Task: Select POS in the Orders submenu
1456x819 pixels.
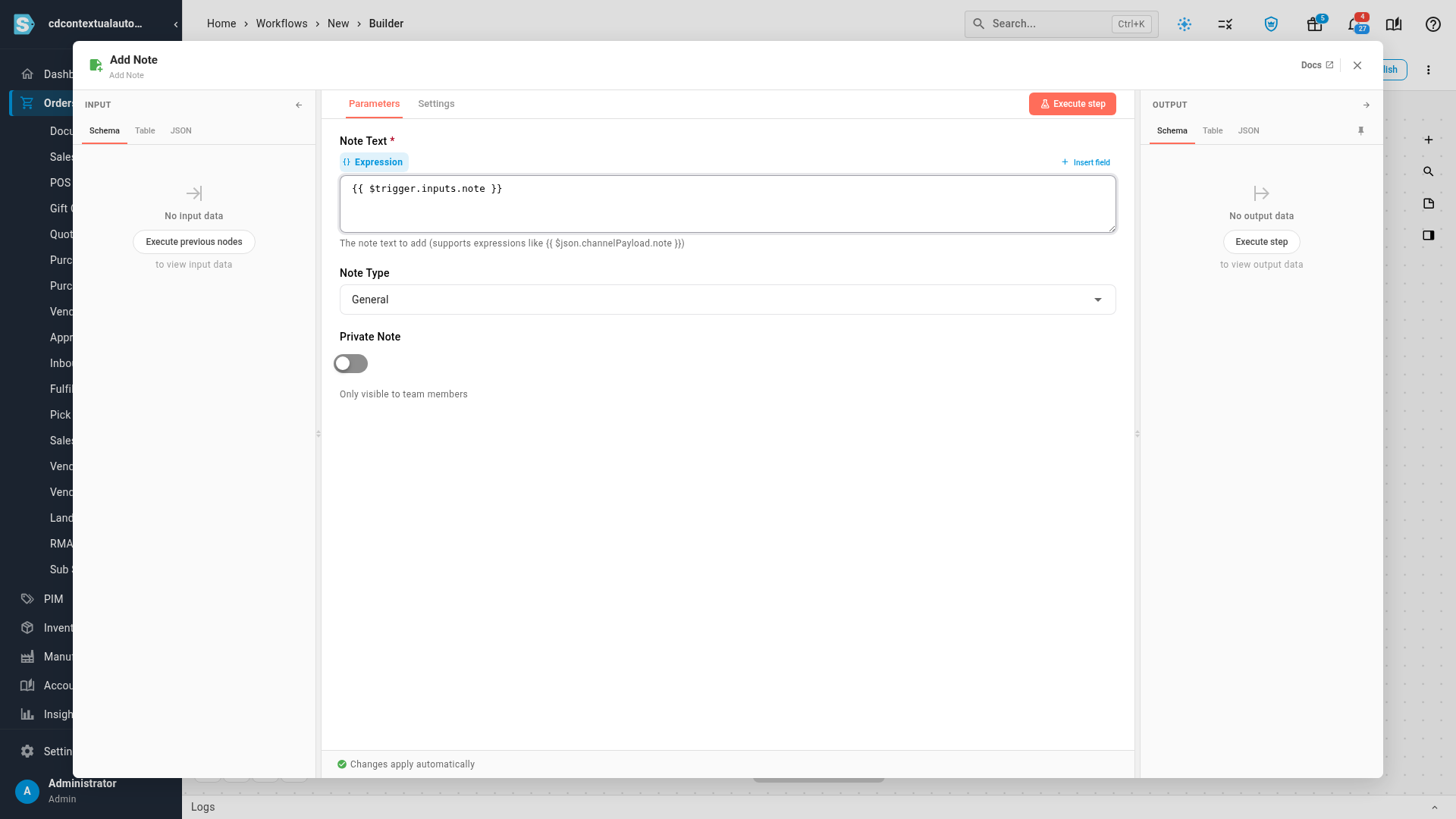Action: pos(60,183)
